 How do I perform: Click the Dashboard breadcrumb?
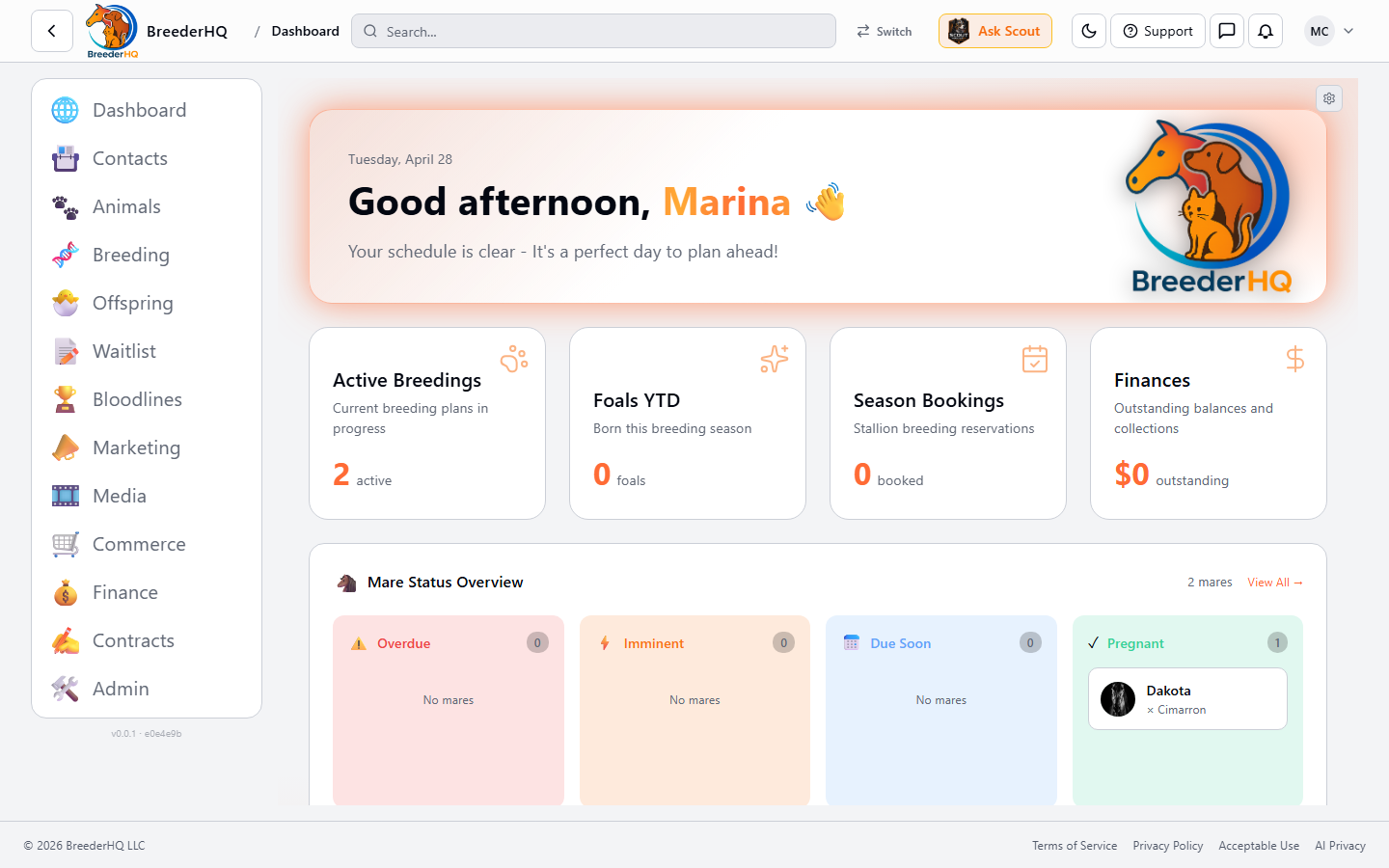(305, 31)
